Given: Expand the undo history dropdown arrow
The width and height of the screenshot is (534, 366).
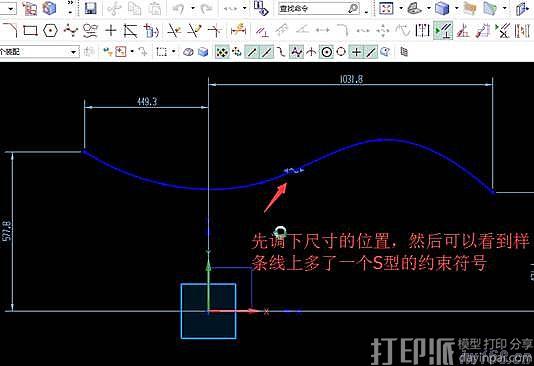Looking at the screenshot, I should click(x=193, y=8).
